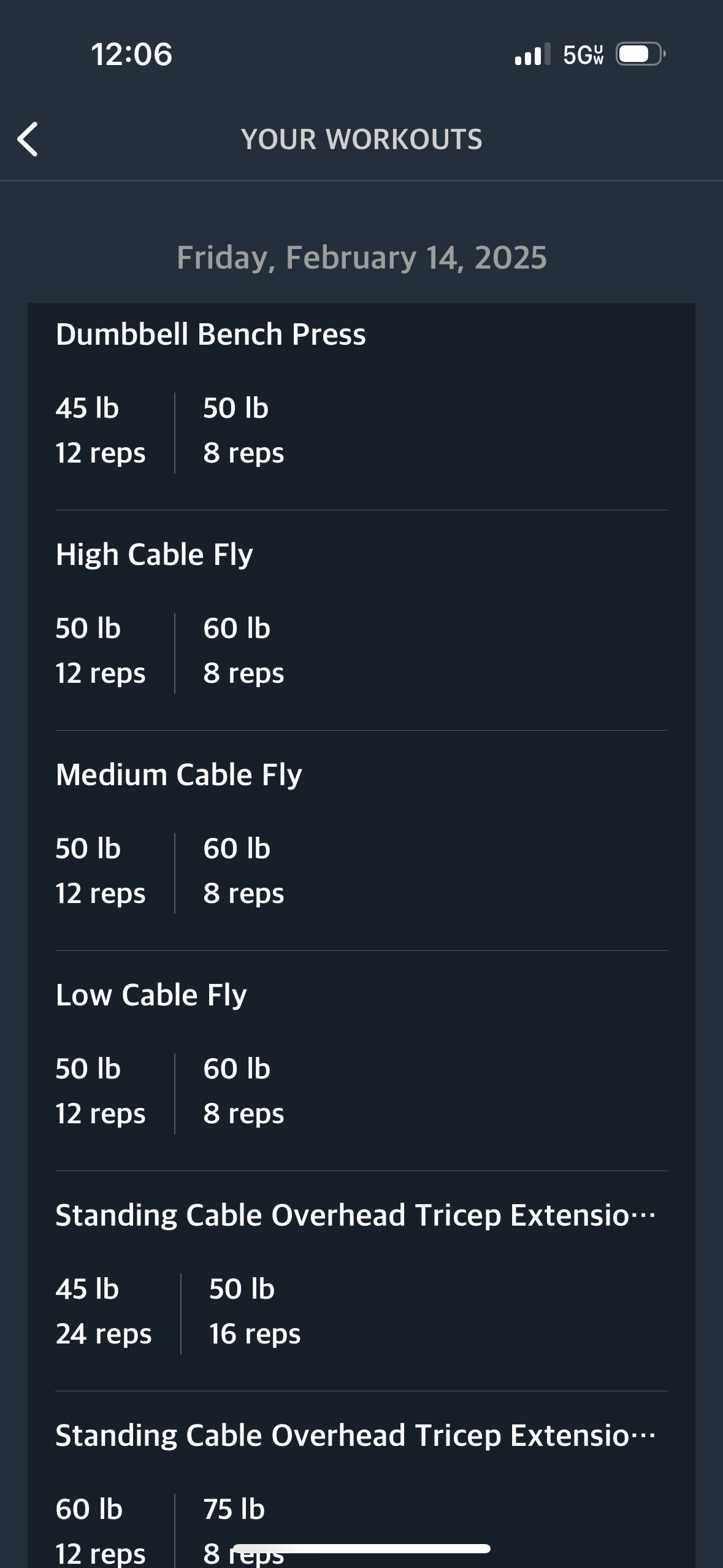The width and height of the screenshot is (723, 1568).
Task: Tap the battery icon in status bar
Action: 641,54
